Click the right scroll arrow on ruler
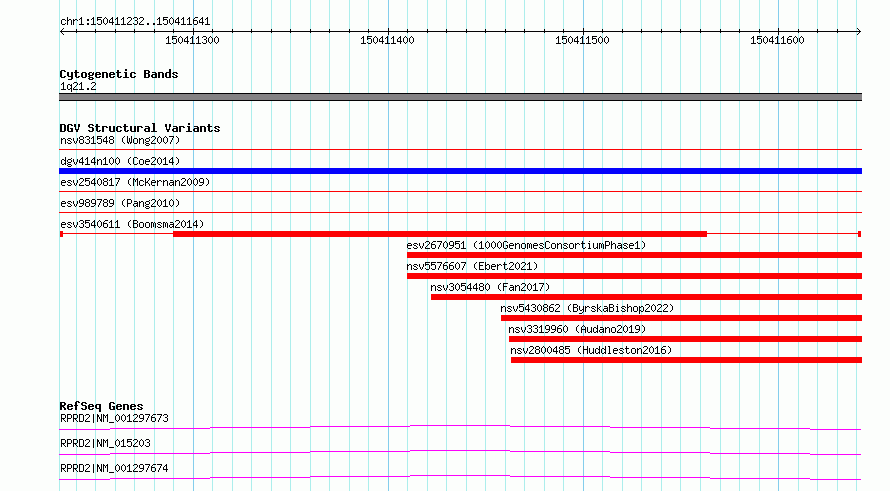This screenshot has width=890, height=491. click(859, 32)
